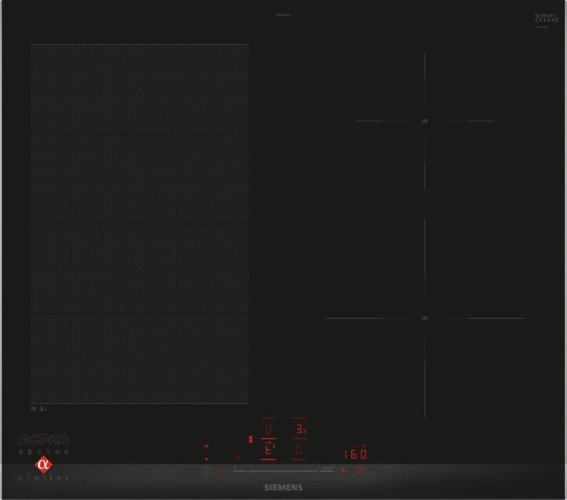The width and height of the screenshot is (567, 500).
Task: Select the bottom-left zone display showing t
Action: (268, 450)
